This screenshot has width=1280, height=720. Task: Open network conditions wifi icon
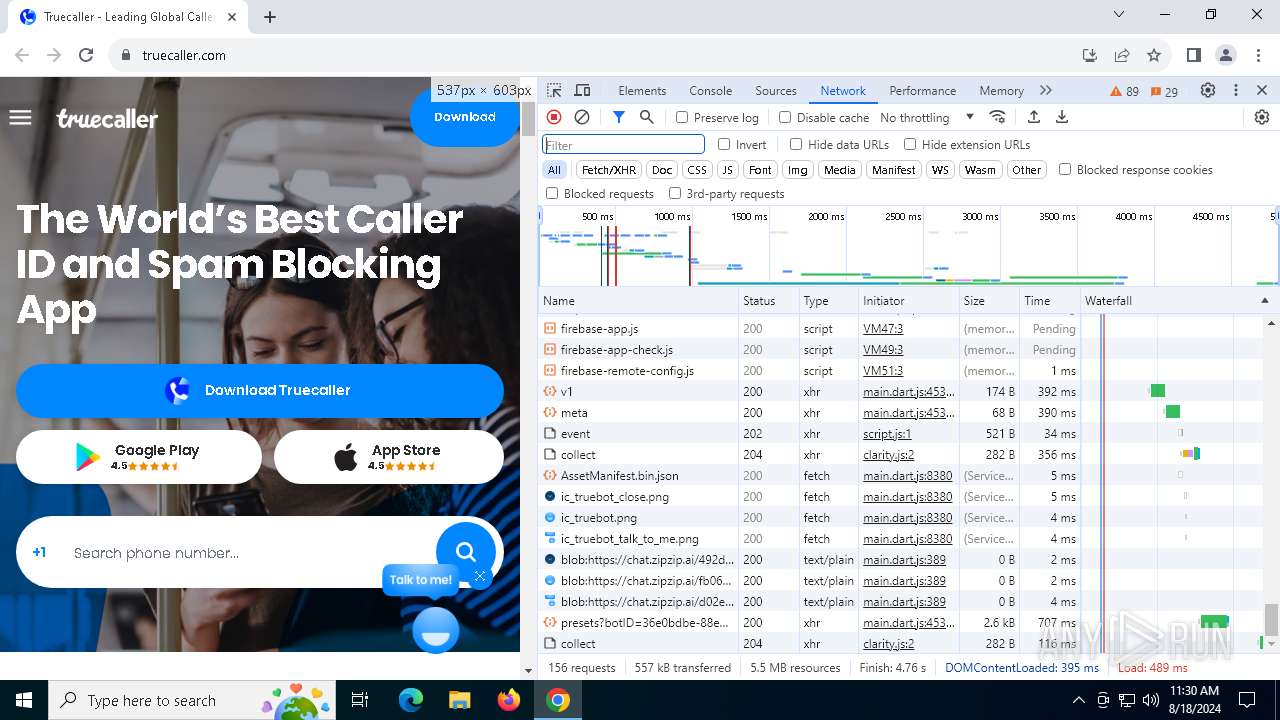pyautogui.click(x=997, y=117)
